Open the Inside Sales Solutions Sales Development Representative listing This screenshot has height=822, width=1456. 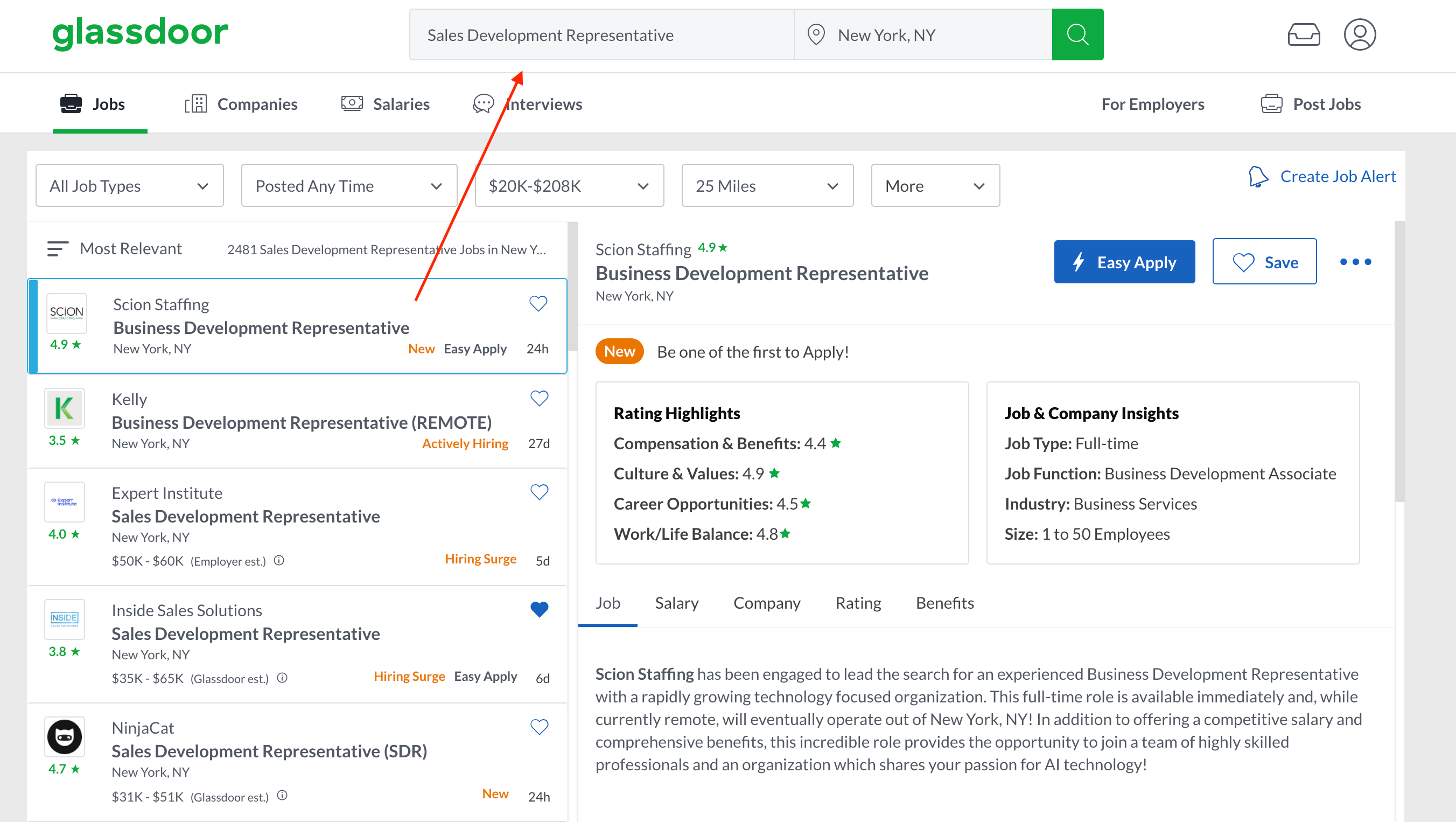[297, 644]
